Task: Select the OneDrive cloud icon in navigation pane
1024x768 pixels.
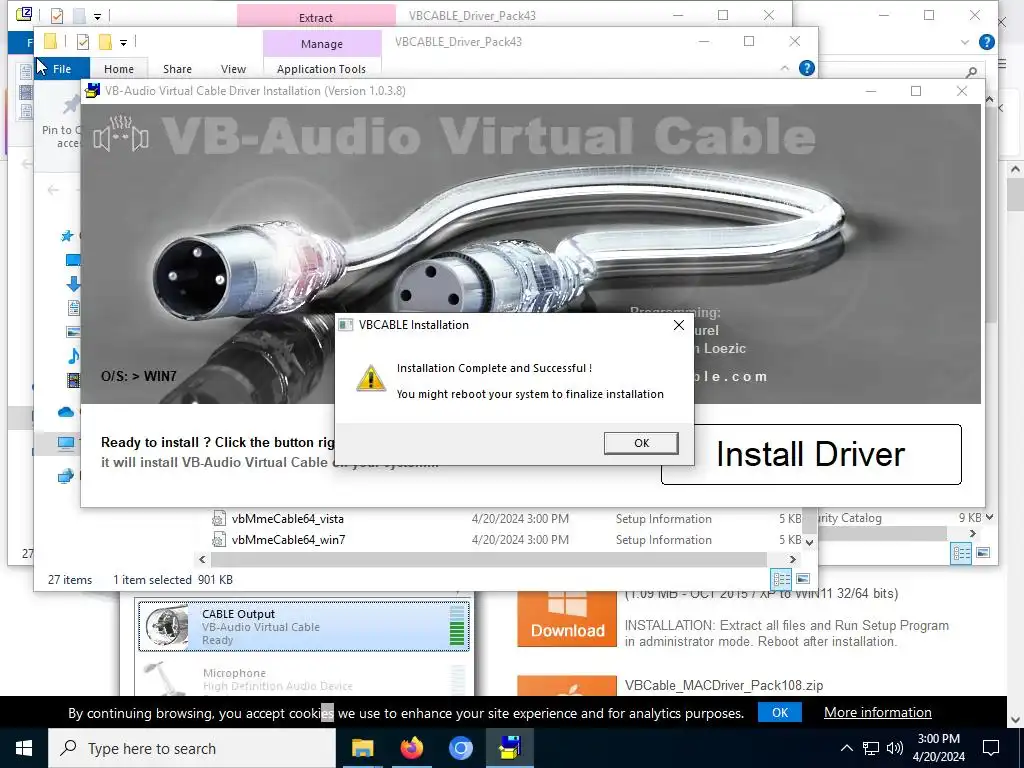Action: click(66, 412)
